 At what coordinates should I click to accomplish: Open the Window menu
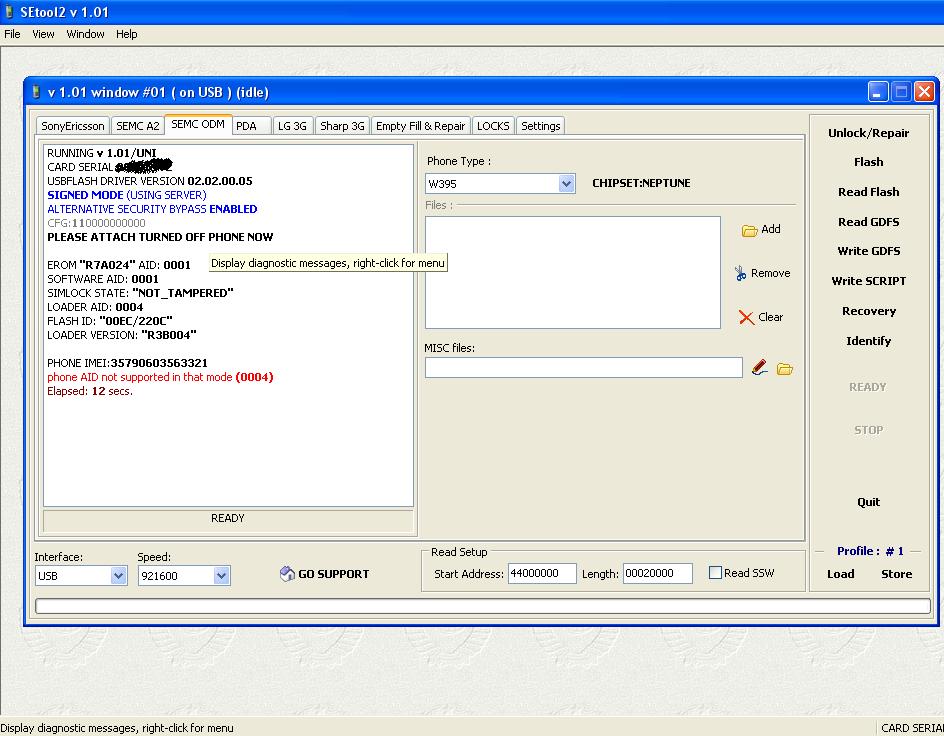[x=85, y=34]
